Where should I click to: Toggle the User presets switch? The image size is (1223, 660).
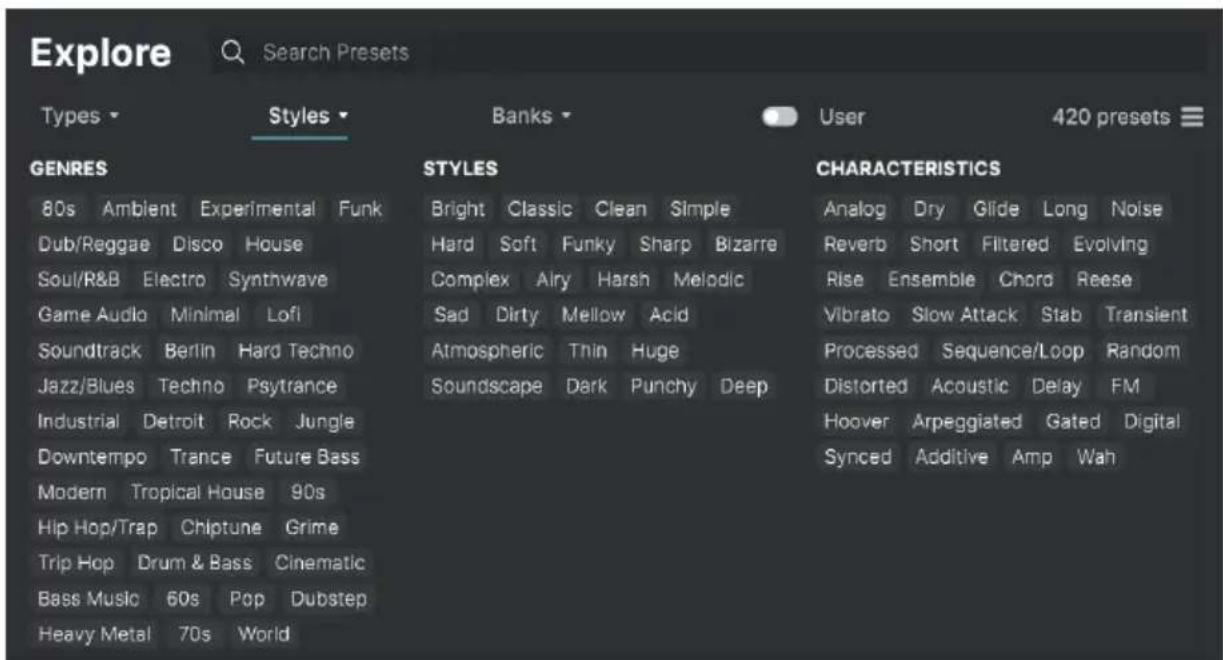[x=779, y=117]
